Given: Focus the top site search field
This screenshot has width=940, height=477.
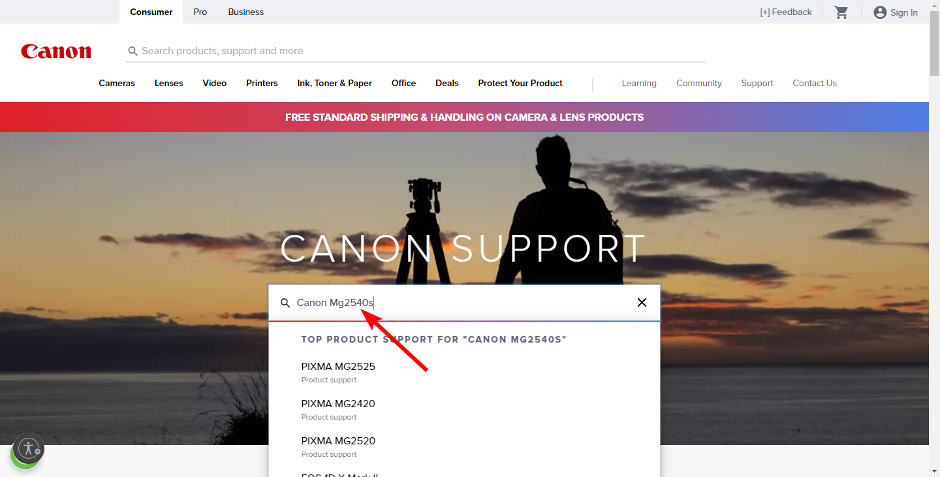Looking at the screenshot, I should point(415,51).
